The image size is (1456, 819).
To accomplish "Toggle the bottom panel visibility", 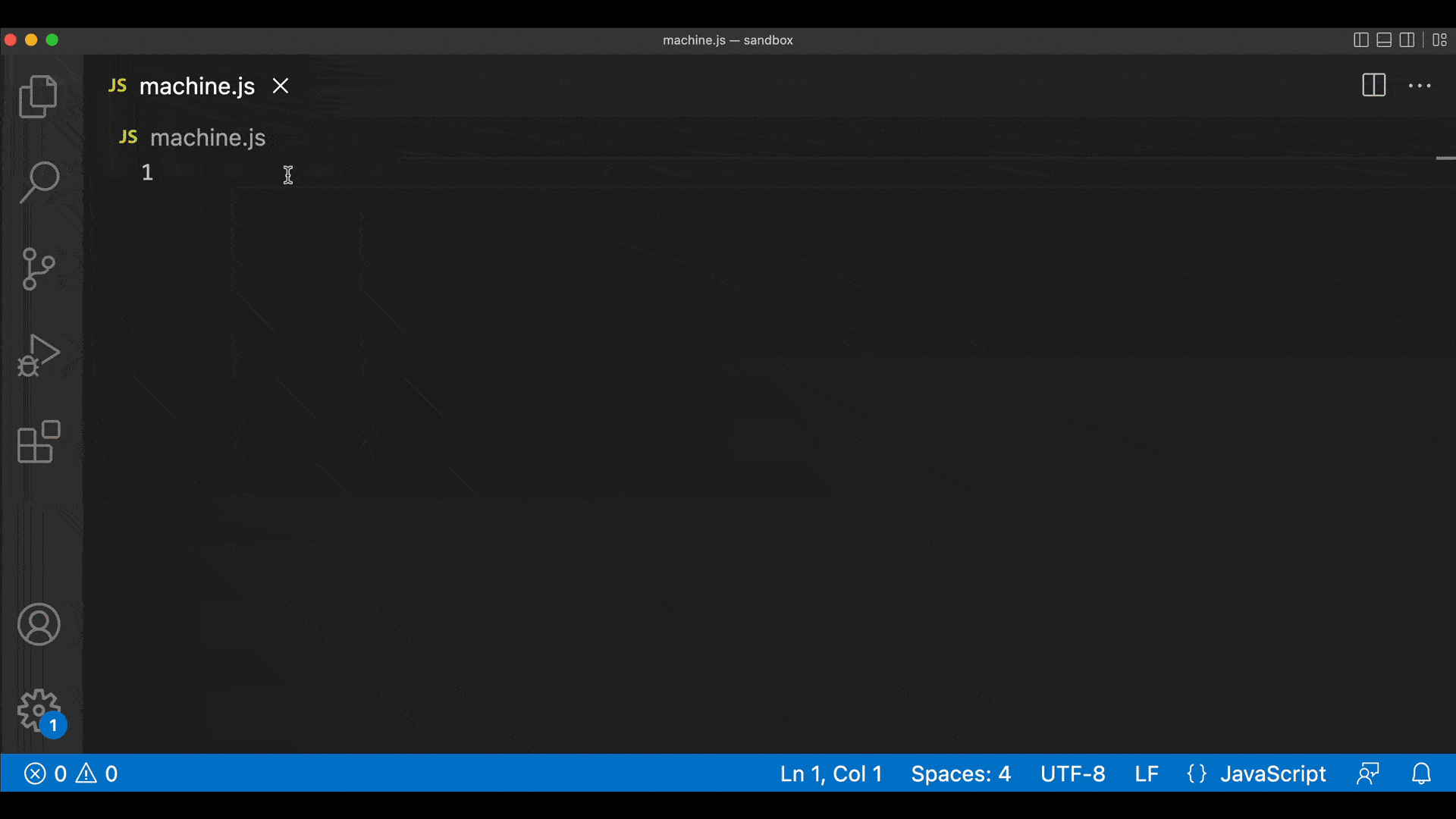I will [1384, 40].
